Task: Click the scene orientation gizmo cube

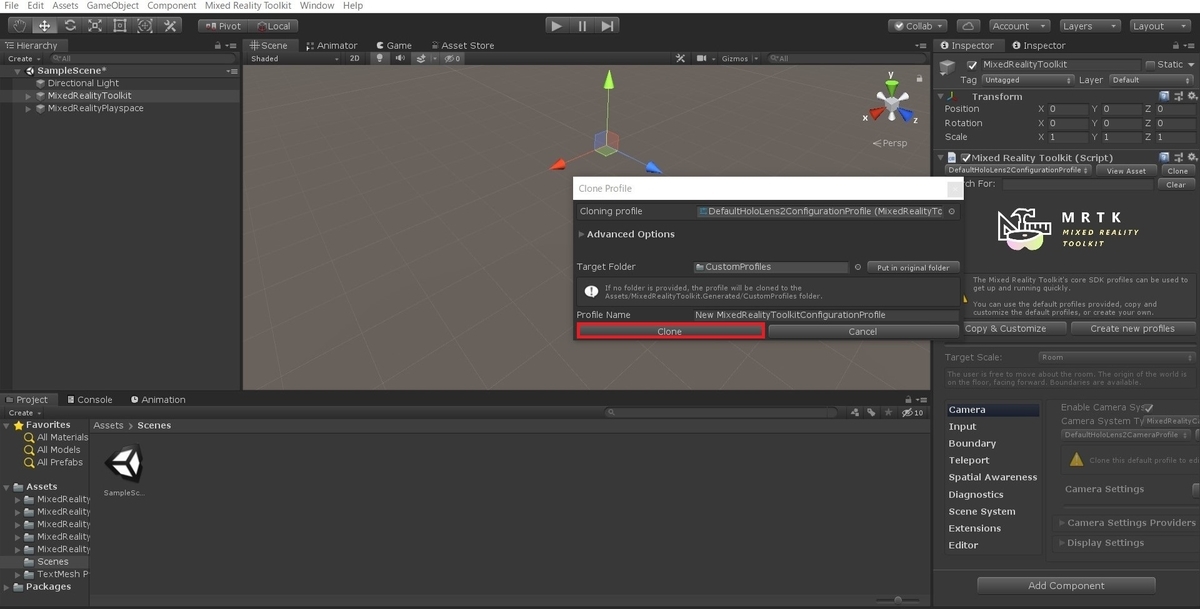Action: pos(890,102)
